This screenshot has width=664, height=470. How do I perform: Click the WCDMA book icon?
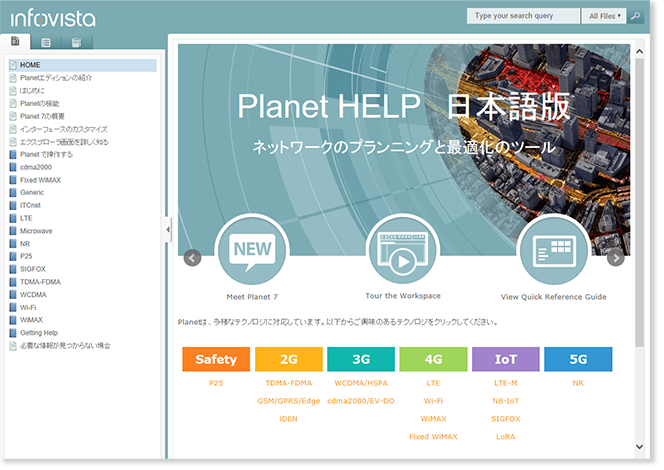point(13,295)
